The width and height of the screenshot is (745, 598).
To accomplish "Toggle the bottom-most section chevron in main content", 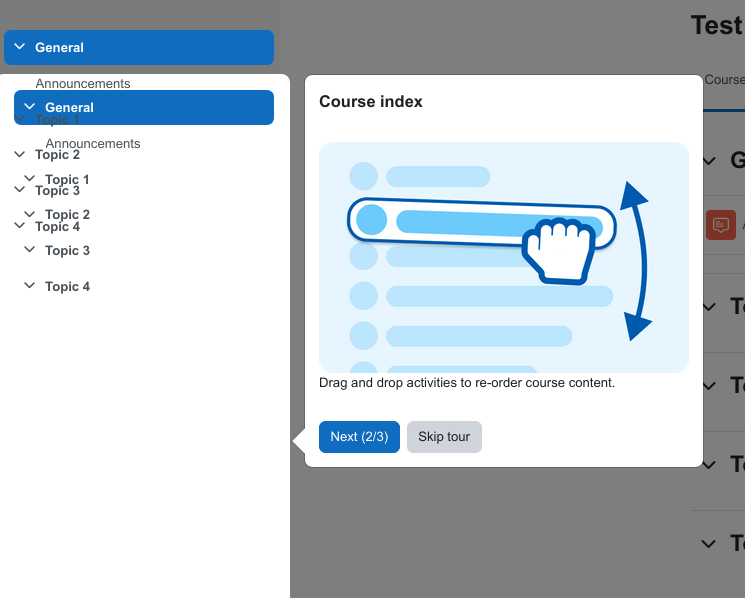I will [x=709, y=543].
